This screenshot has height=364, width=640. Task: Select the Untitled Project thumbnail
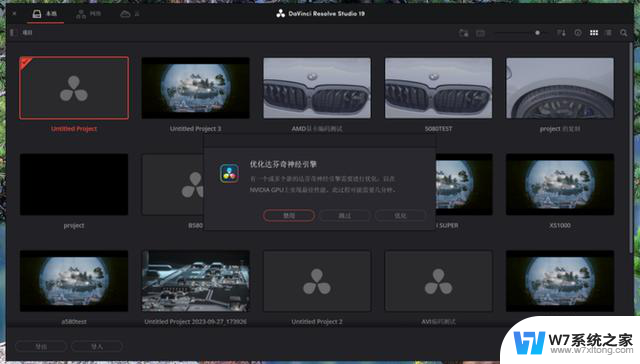click(74, 88)
